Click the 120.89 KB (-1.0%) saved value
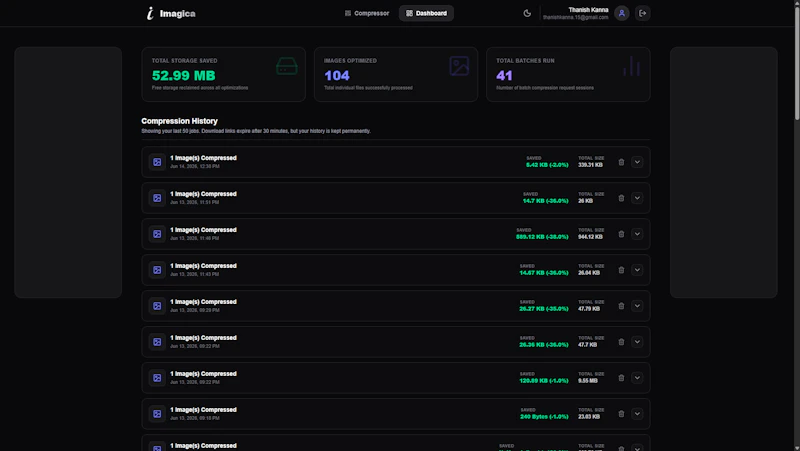The image size is (800, 451). pos(544,381)
